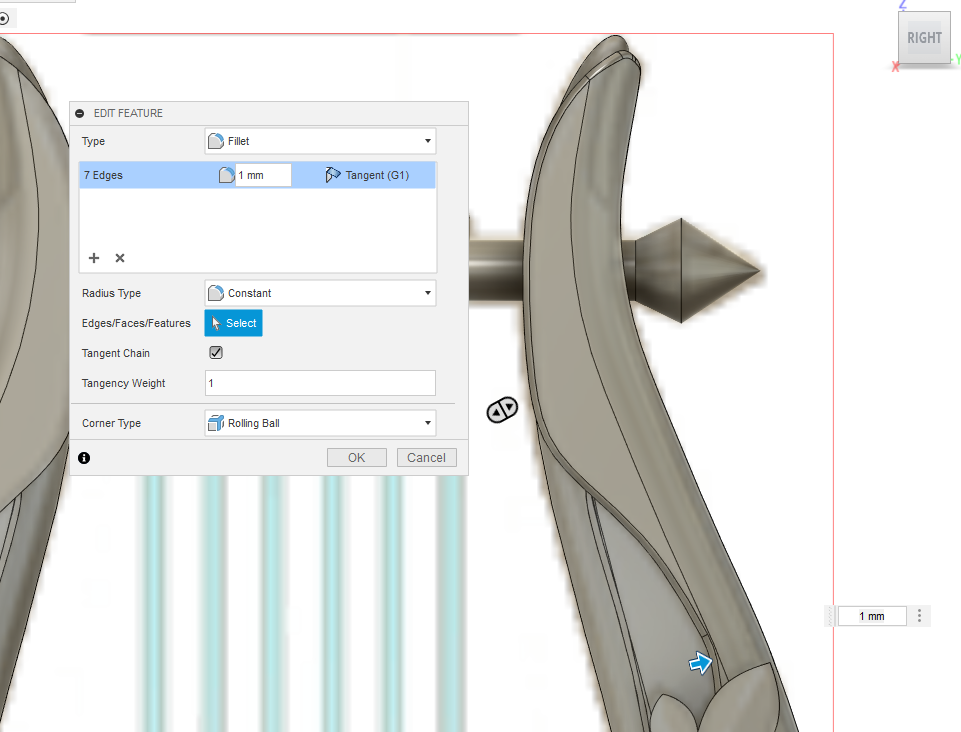Click the floating 1 mm value box in the canvas

[872, 616]
